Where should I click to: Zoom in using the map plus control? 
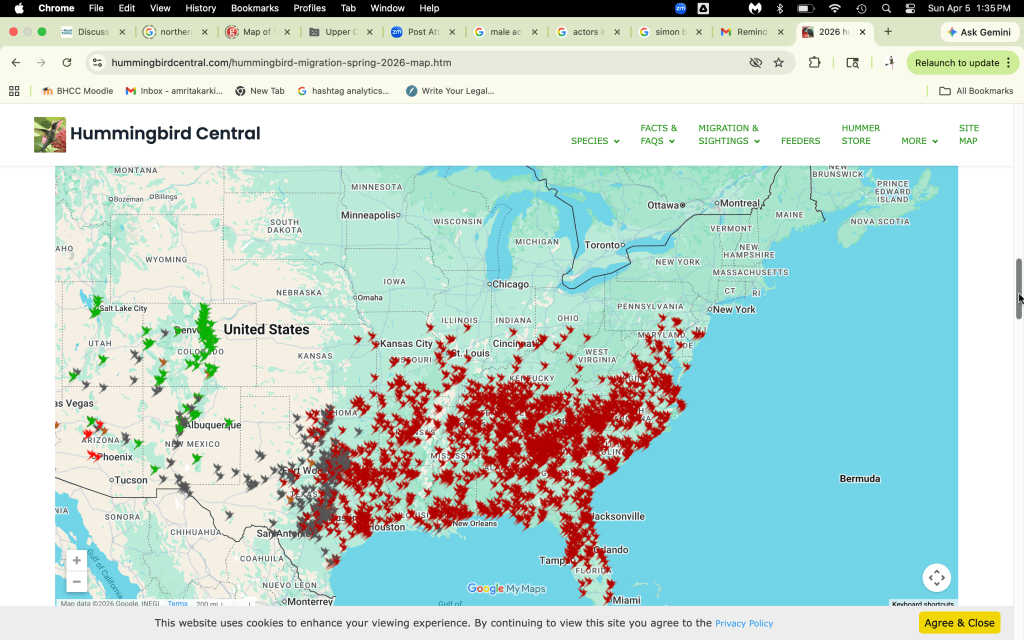pyautogui.click(x=75, y=560)
